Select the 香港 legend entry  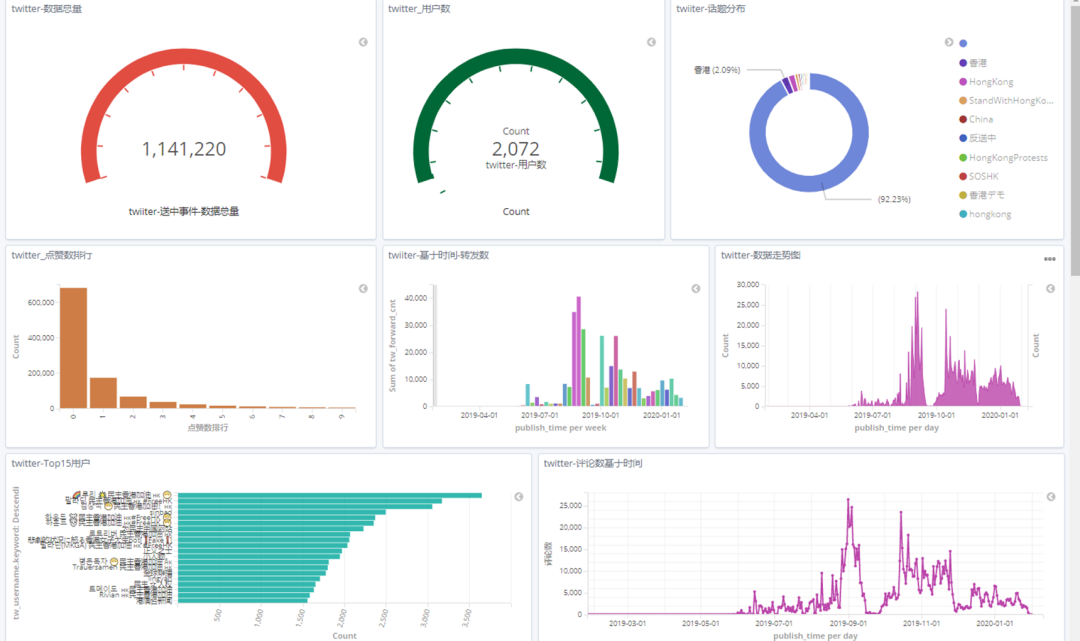(x=973, y=63)
